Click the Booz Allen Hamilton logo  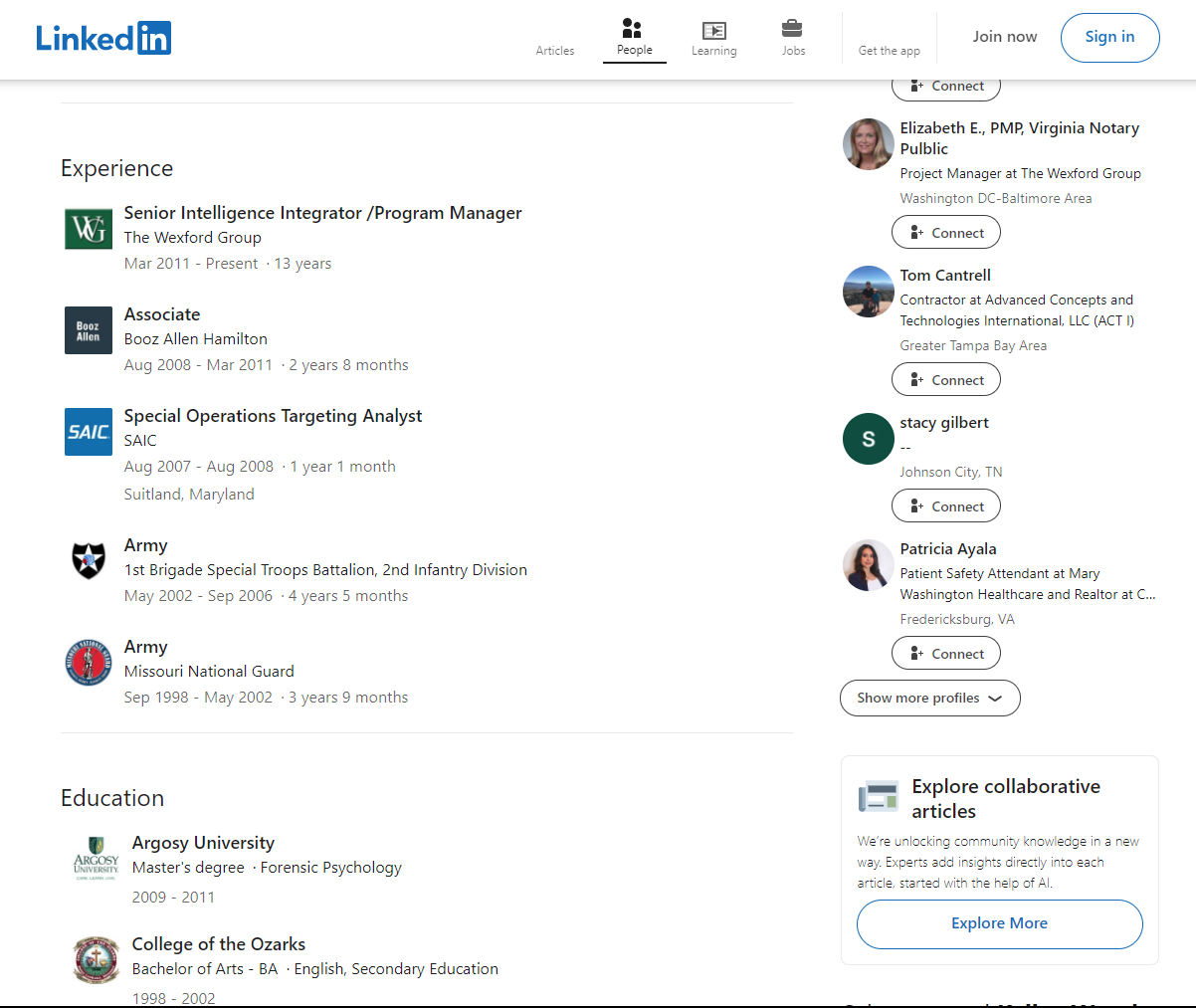pyautogui.click(x=89, y=330)
